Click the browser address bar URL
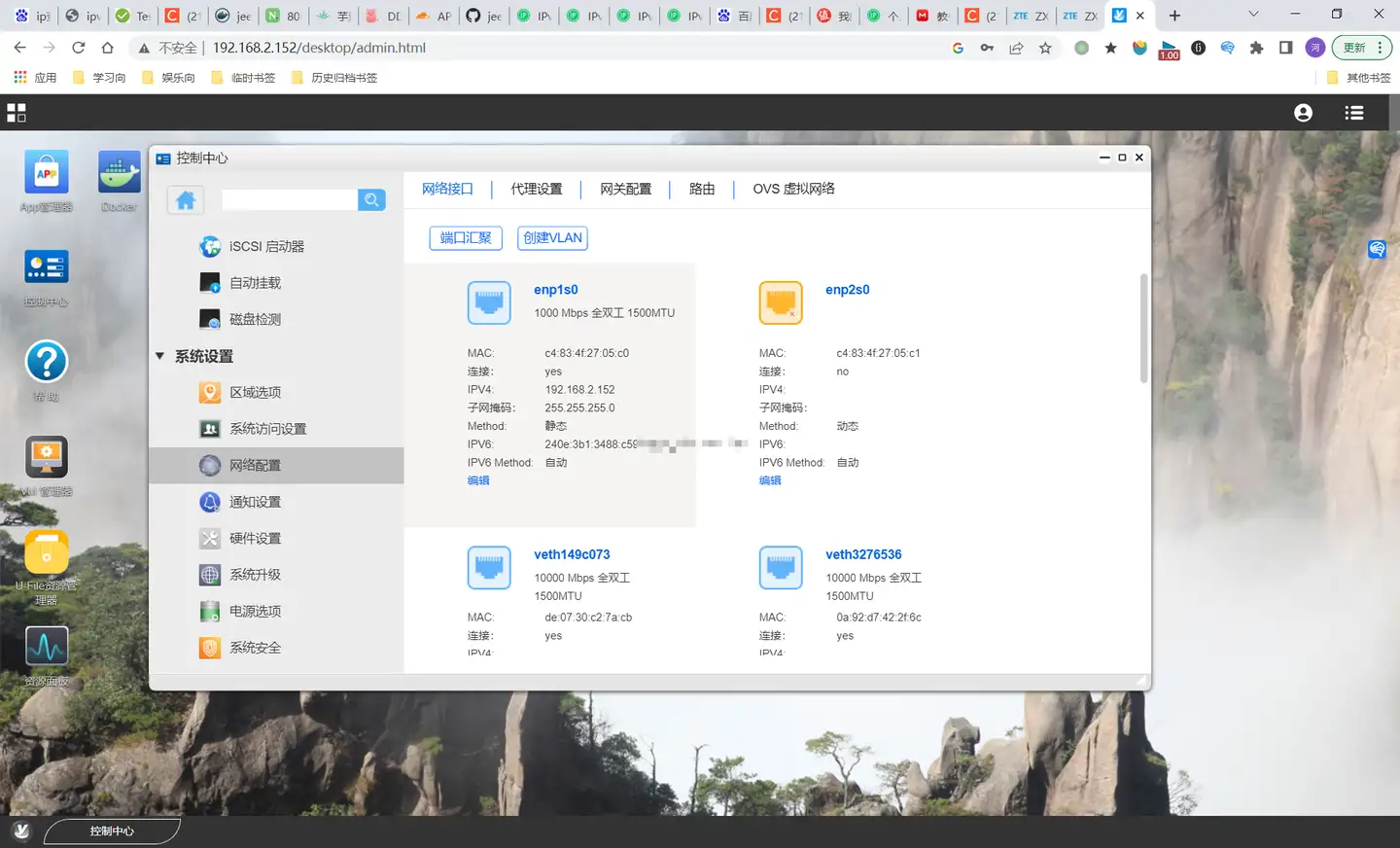 pos(319,48)
